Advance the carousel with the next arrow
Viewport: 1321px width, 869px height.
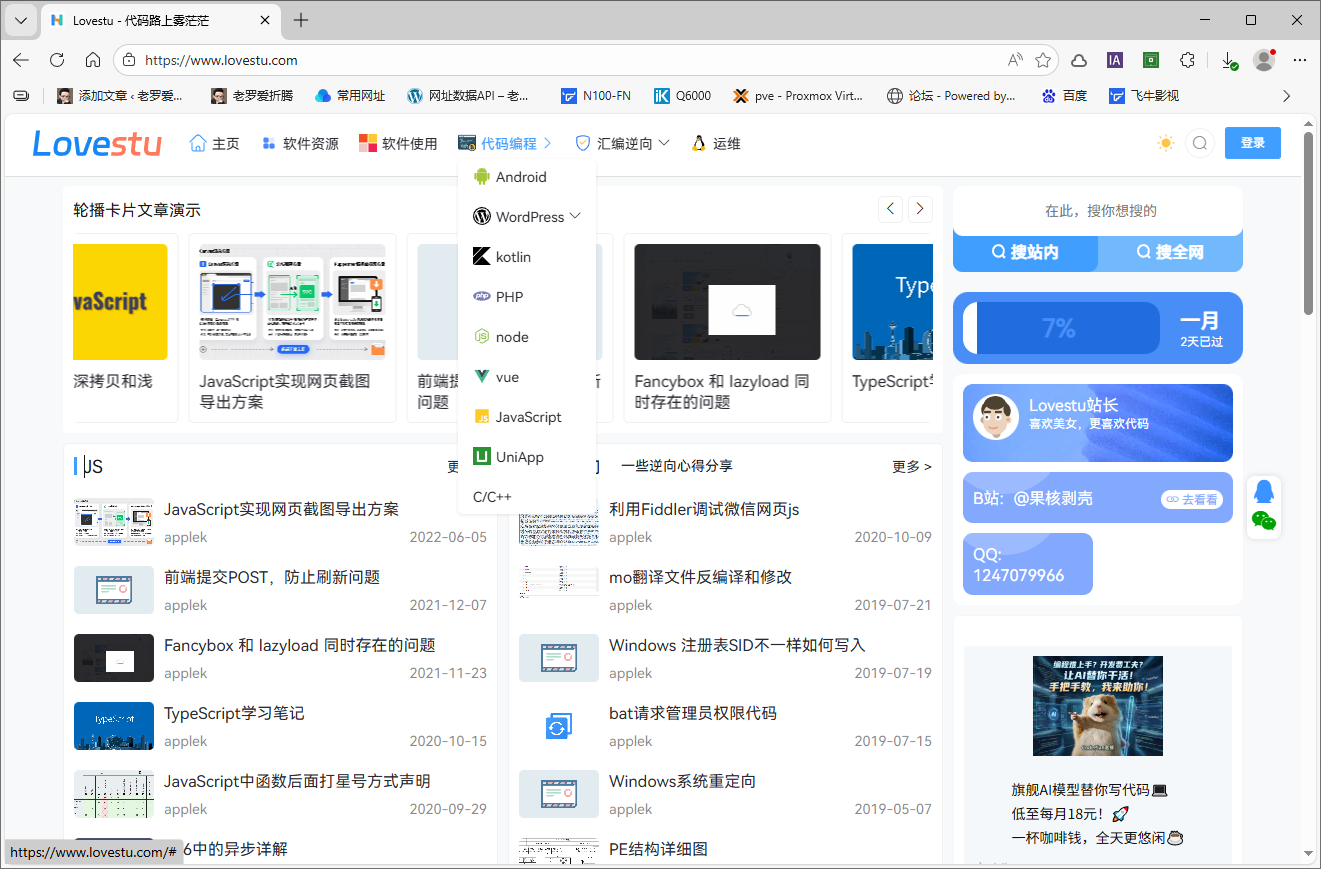coord(919,208)
